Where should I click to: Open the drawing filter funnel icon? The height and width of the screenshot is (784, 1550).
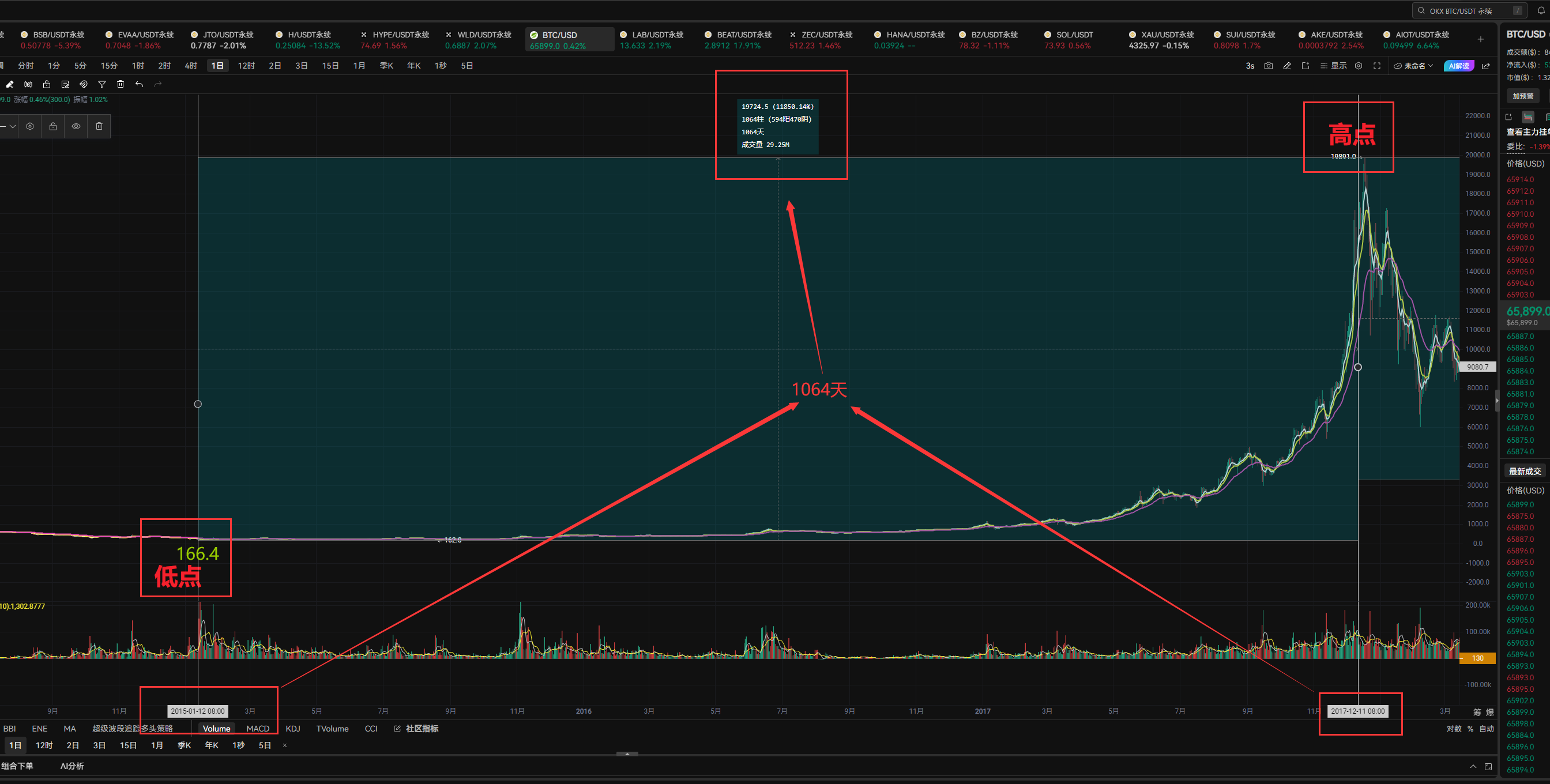click(x=101, y=84)
